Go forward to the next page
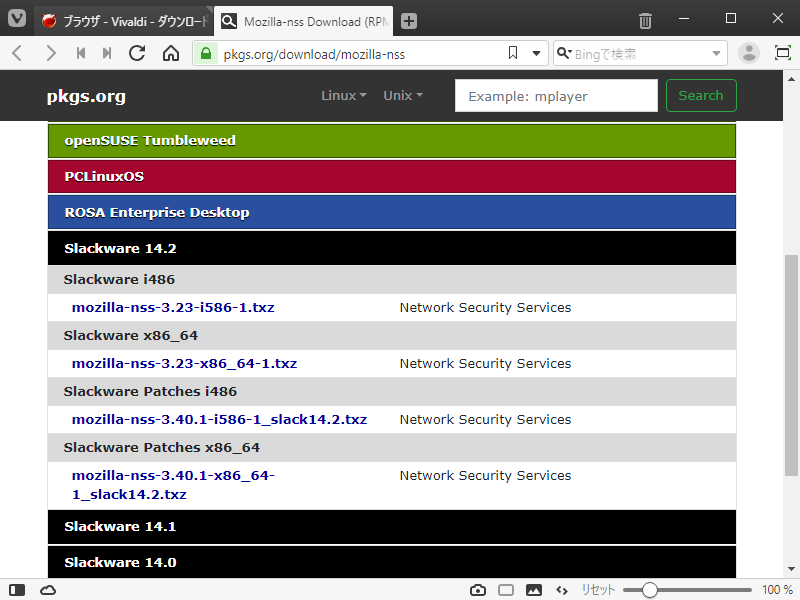Viewport: 800px width, 600px height. click(51, 53)
